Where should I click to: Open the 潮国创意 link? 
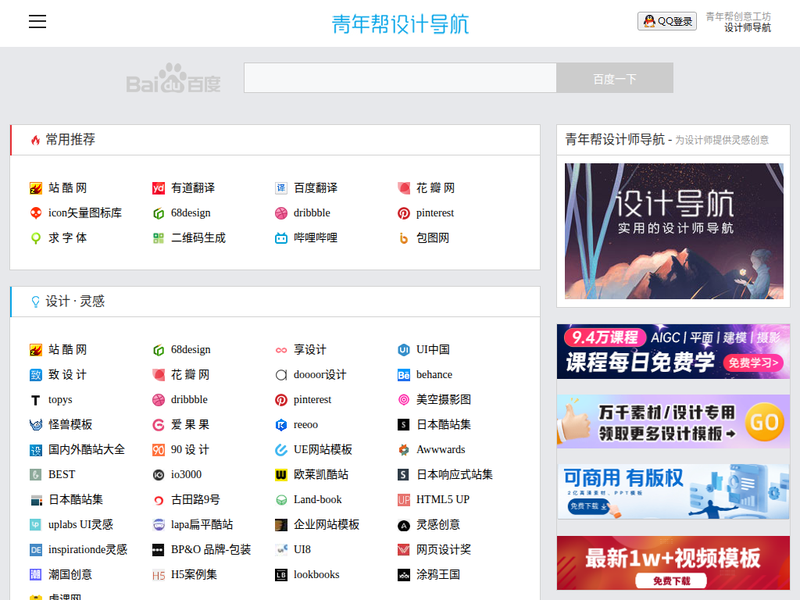pos(70,574)
